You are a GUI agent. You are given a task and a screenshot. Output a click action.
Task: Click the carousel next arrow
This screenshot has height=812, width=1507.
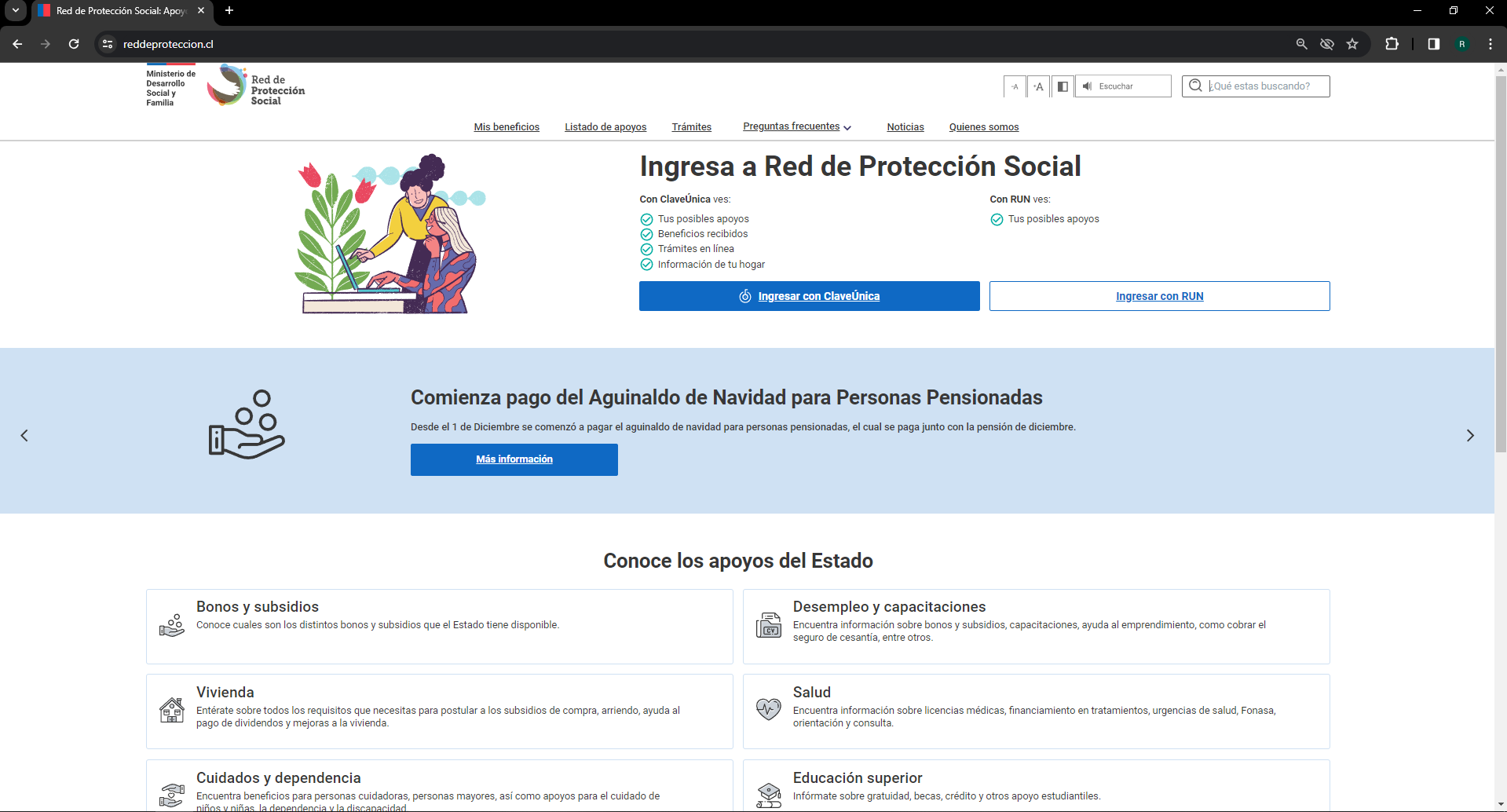(1469, 435)
